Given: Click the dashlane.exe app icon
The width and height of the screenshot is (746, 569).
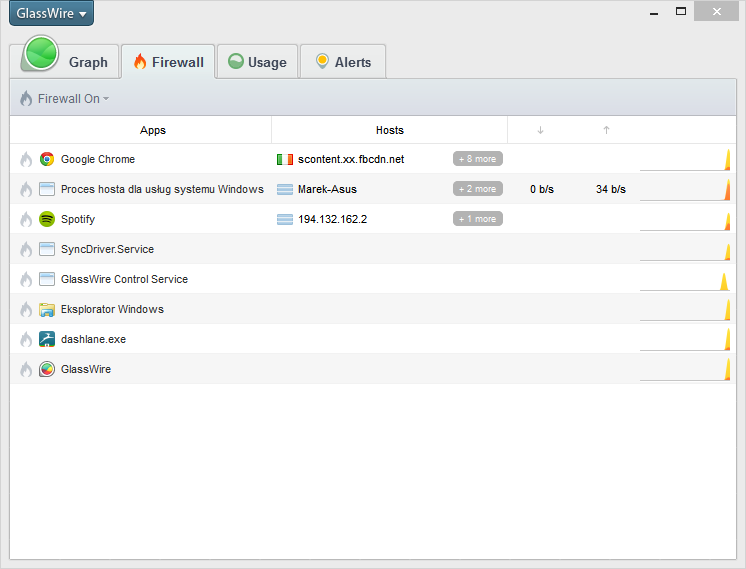Looking at the screenshot, I should click(x=47, y=339).
